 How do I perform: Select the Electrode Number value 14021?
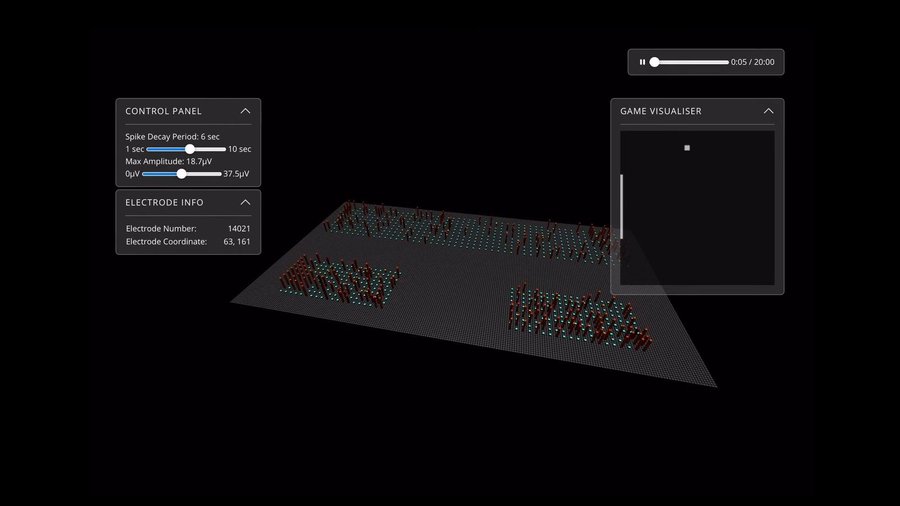click(x=239, y=229)
